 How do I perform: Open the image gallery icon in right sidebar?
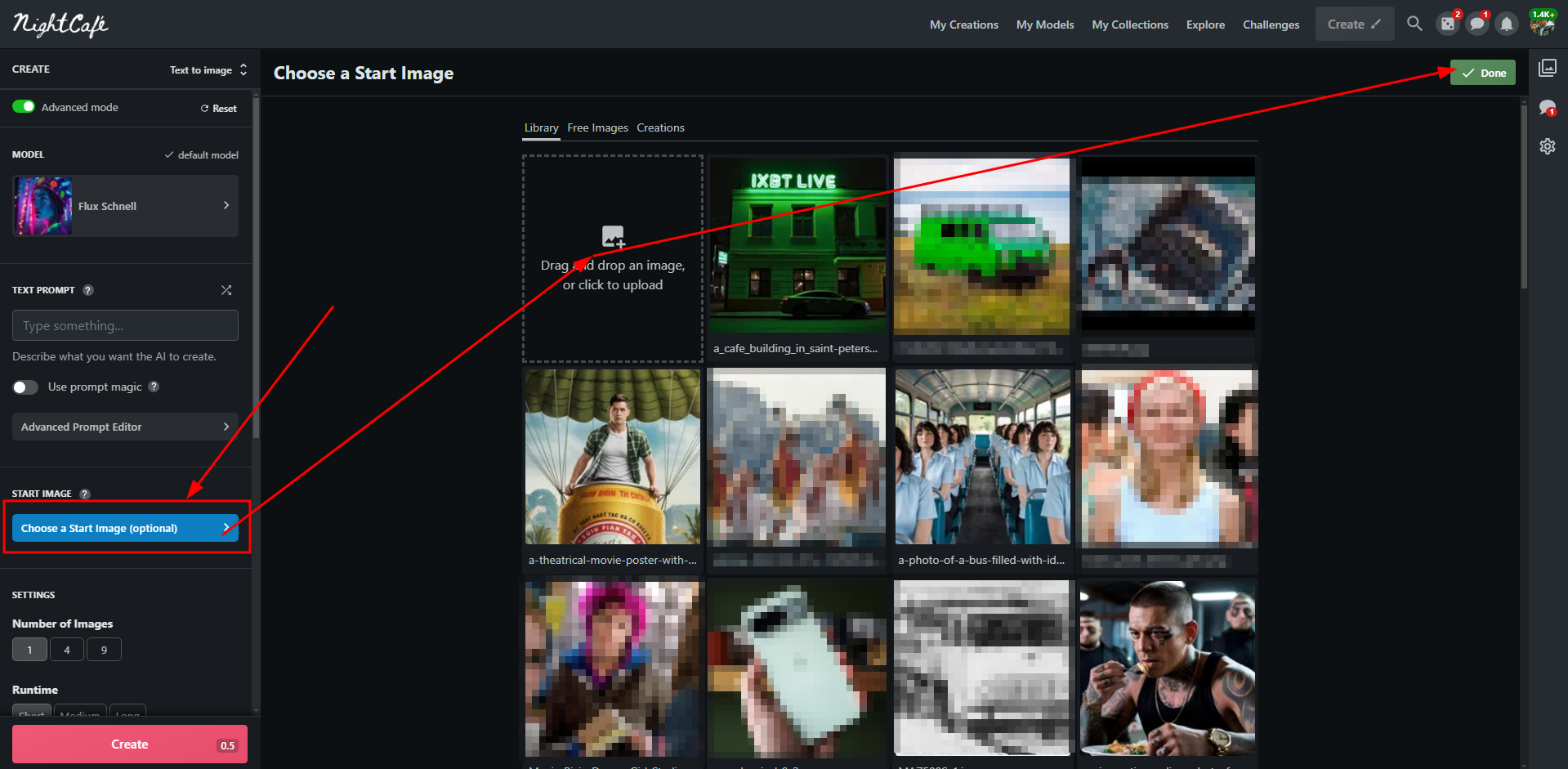1548,68
